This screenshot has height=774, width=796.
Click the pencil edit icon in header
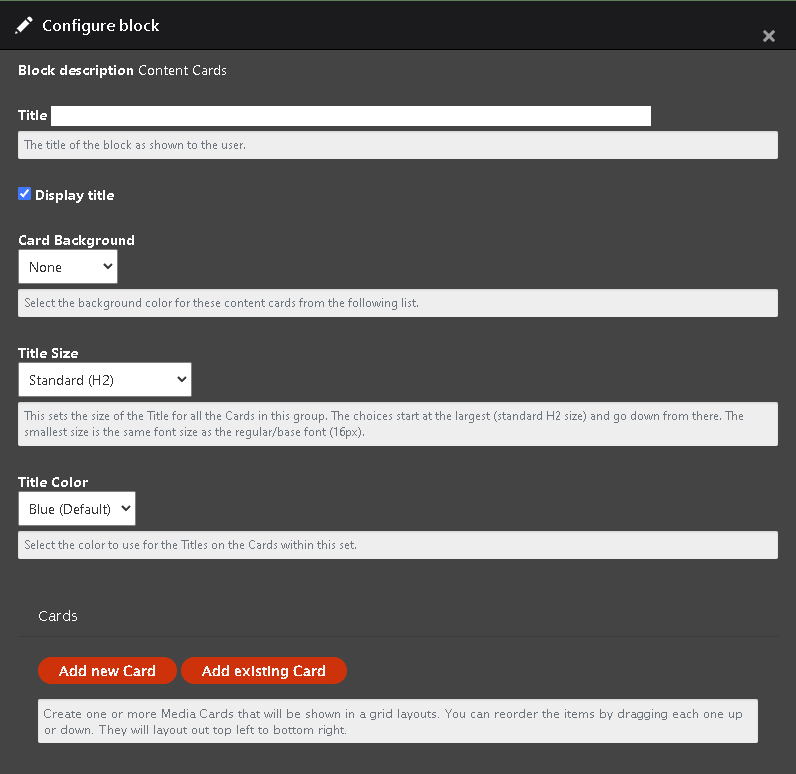[x=24, y=25]
